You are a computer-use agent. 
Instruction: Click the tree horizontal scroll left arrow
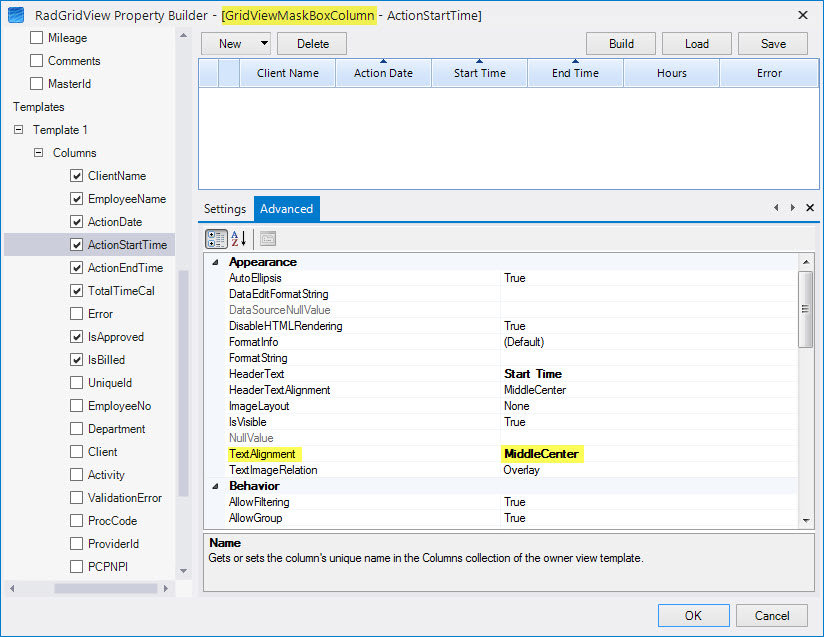[x=12, y=588]
